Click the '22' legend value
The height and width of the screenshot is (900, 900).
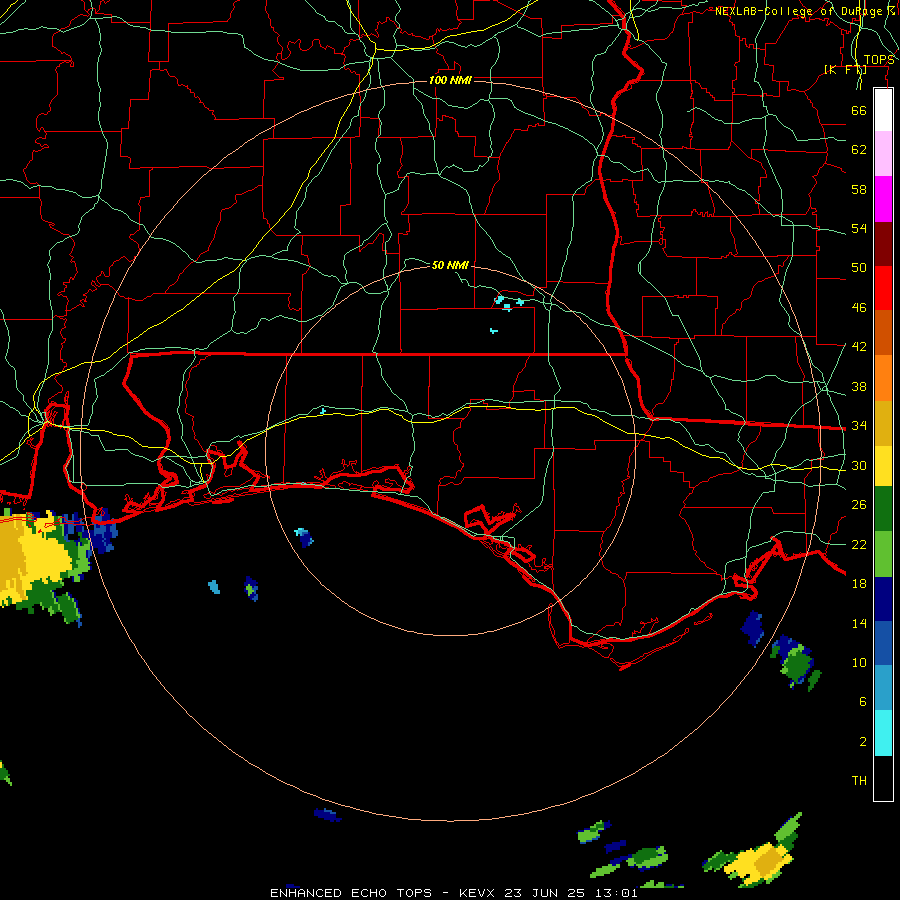coord(859,544)
